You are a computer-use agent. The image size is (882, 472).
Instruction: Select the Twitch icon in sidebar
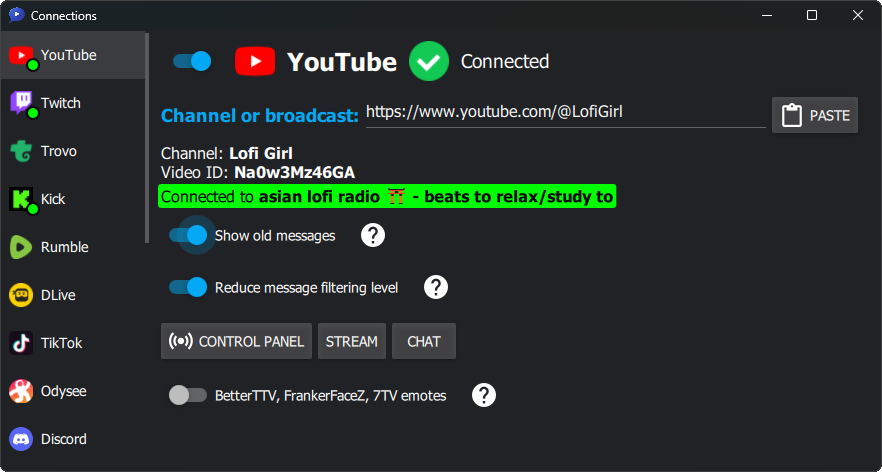pos(21,103)
